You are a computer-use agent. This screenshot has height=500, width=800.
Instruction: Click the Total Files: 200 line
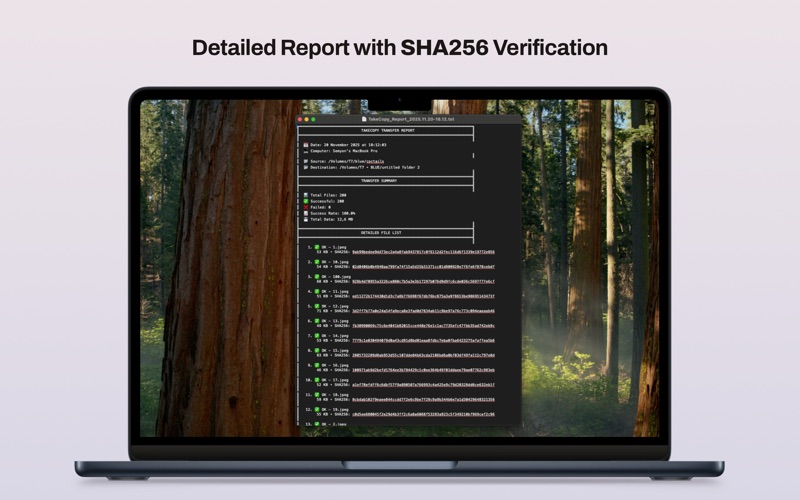[x=328, y=195]
